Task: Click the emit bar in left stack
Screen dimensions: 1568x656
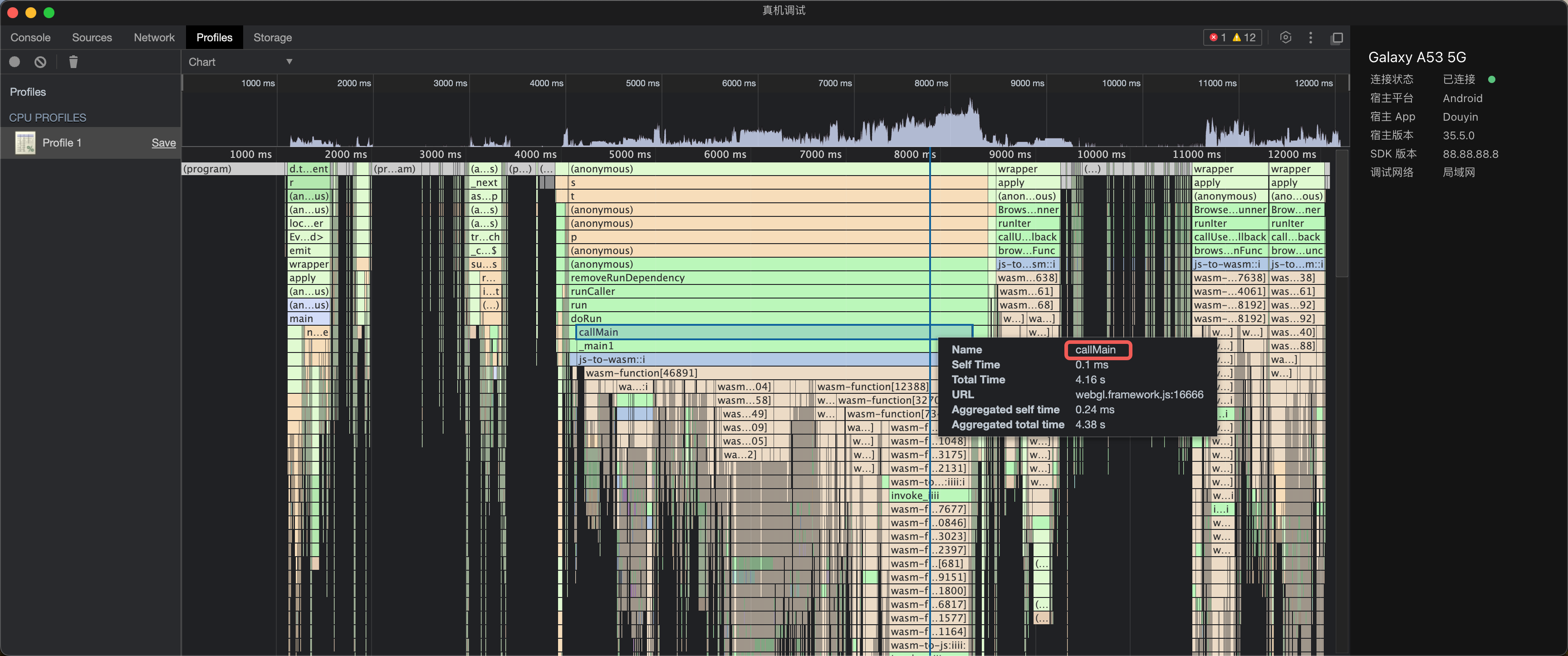Action: 309,250
